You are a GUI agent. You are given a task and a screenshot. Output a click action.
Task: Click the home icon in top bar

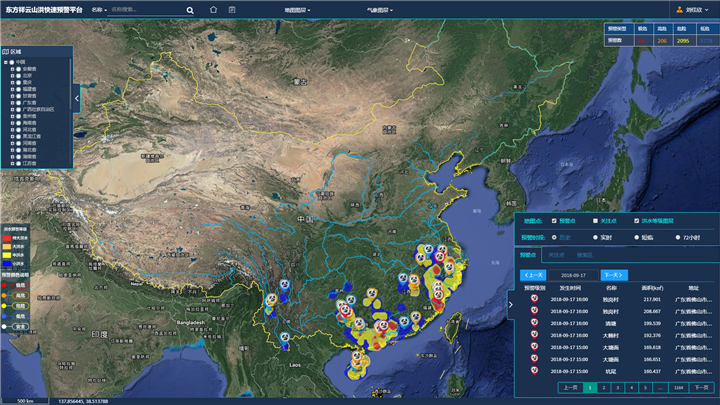[x=213, y=9]
